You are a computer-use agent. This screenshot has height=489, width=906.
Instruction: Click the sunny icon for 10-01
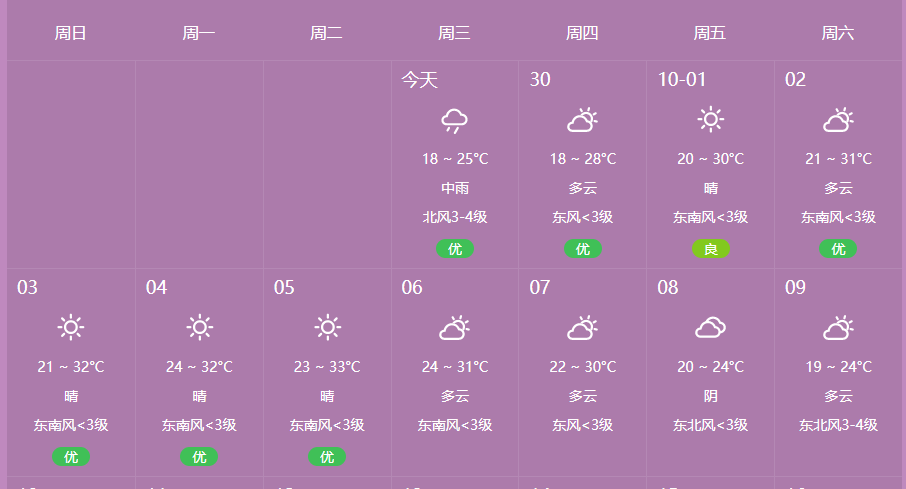pos(711,120)
